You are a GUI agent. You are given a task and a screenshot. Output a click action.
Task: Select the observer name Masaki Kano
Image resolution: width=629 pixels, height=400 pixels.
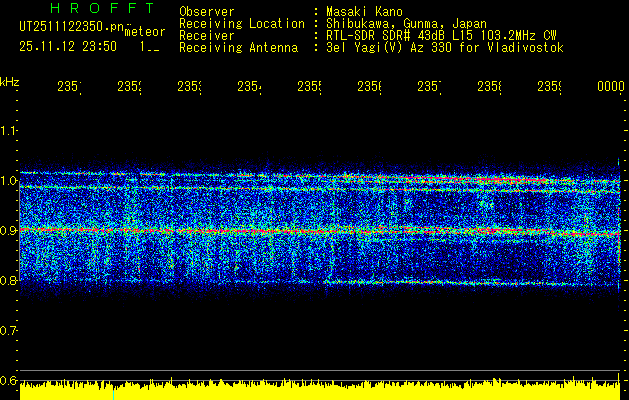(364, 12)
